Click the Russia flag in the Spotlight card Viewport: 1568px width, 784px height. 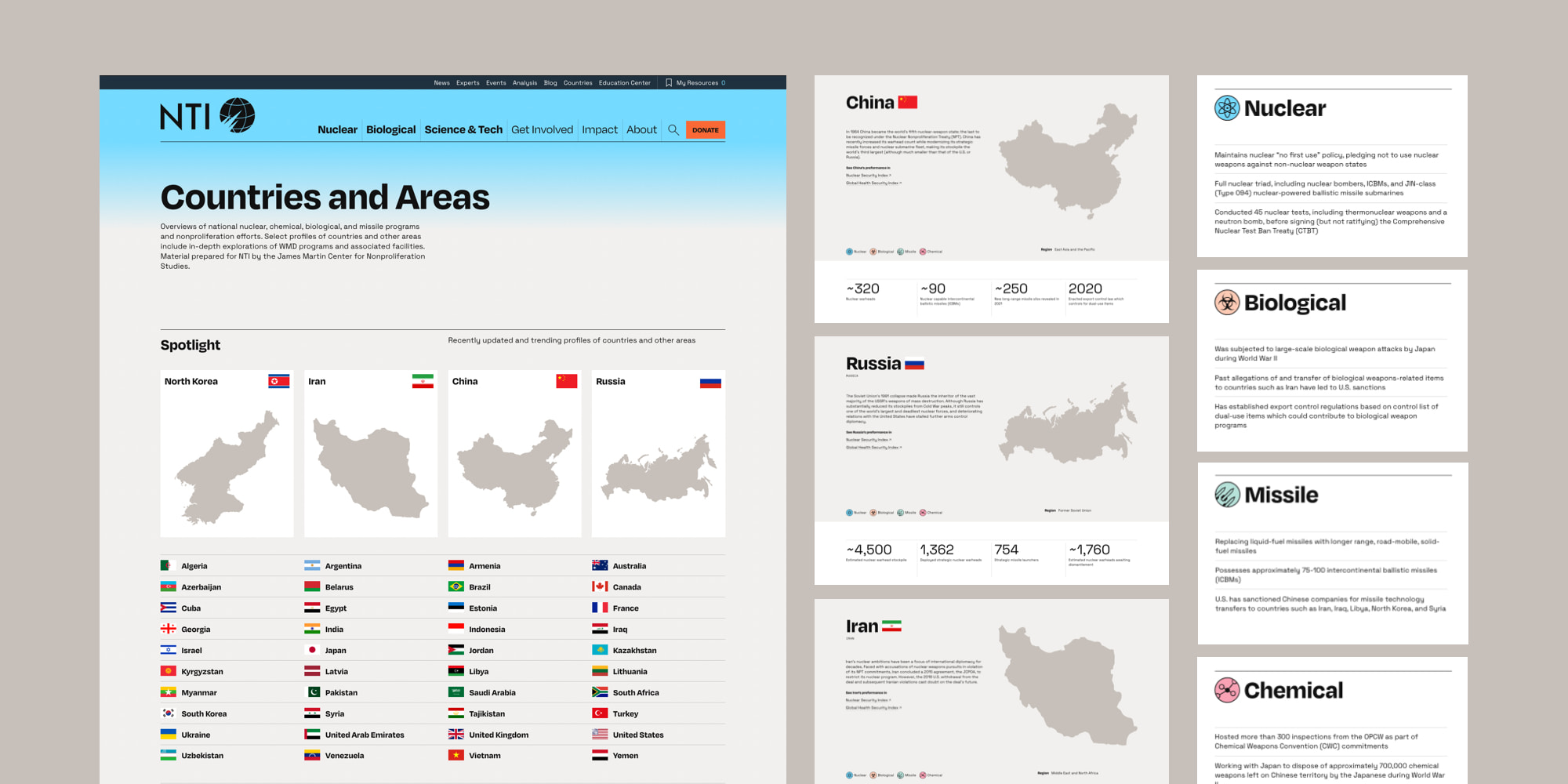tap(710, 382)
